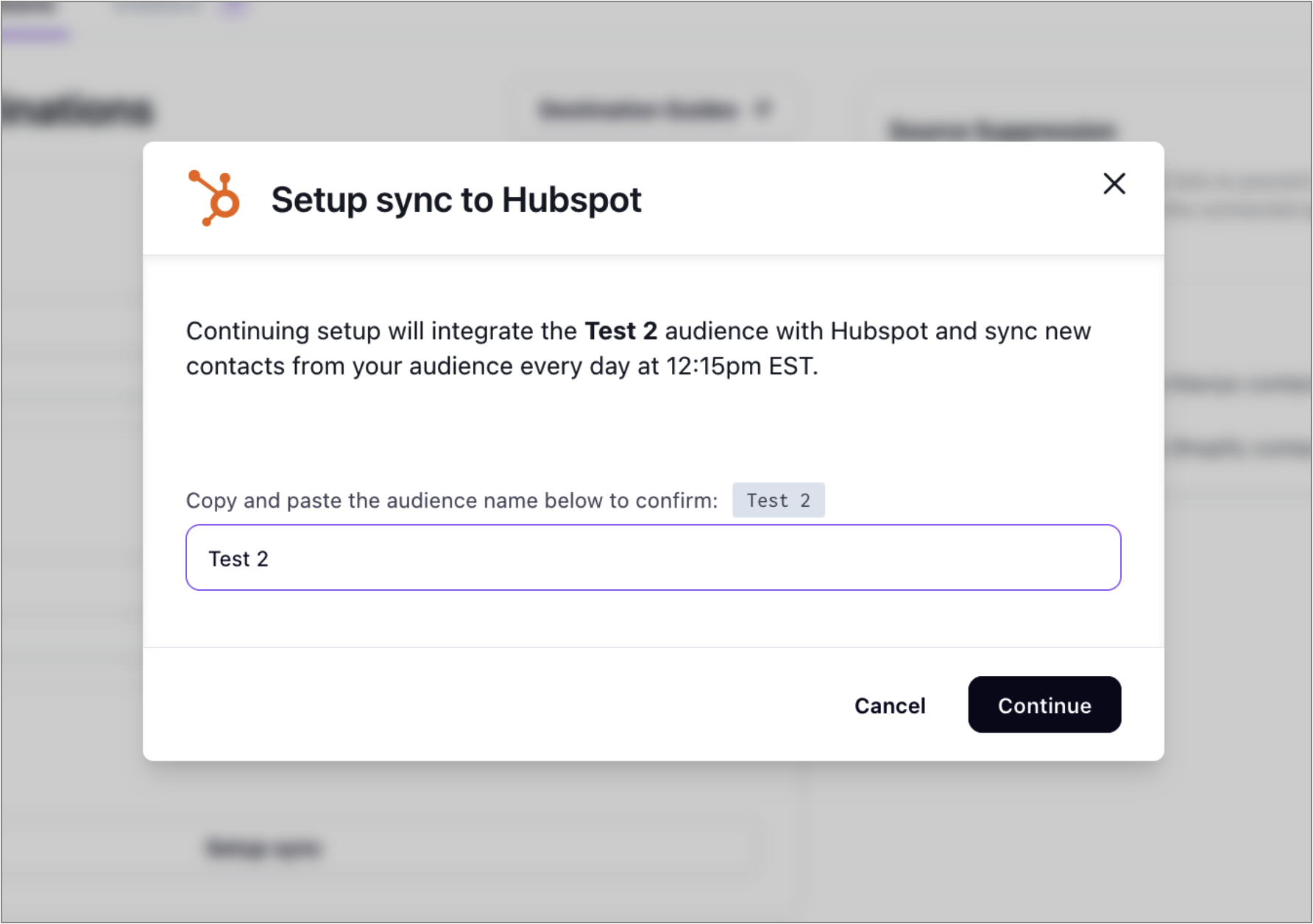The image size is (1313, 924).
Task: Click the 'Copy and paste the audience name' label
Action: [x=451, y=500]
